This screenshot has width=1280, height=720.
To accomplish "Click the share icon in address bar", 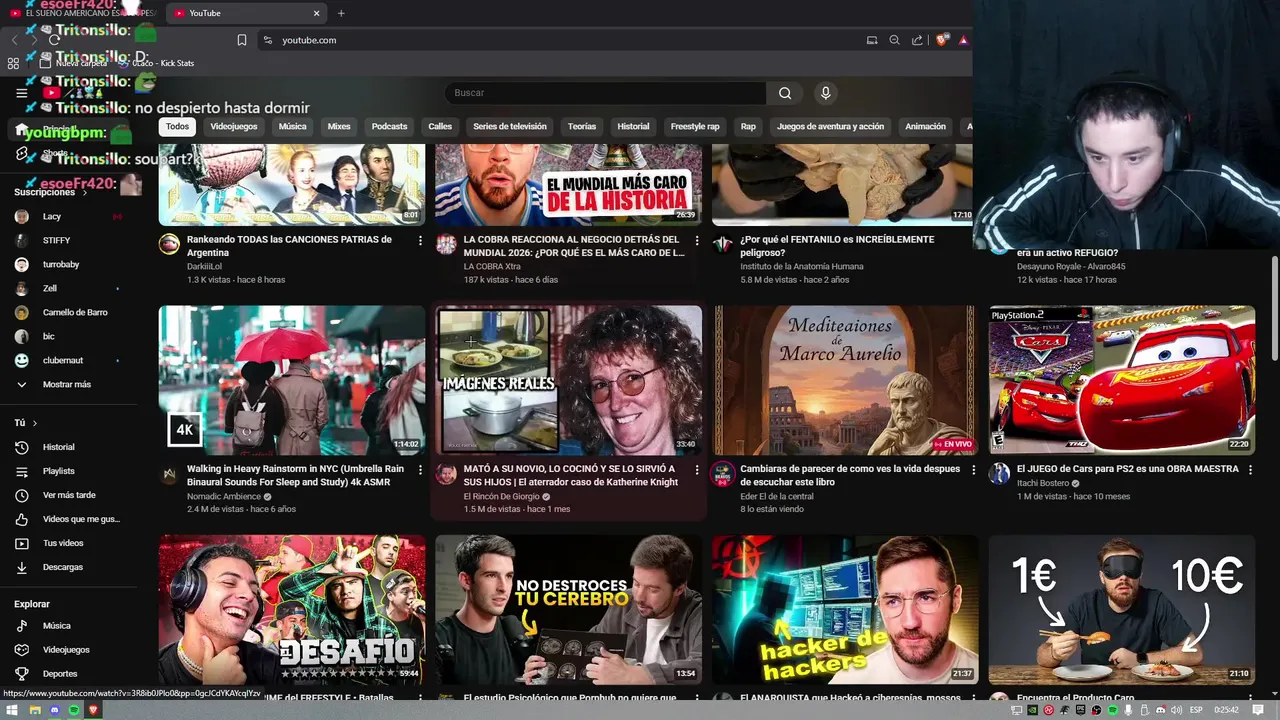I will [917, 40].
